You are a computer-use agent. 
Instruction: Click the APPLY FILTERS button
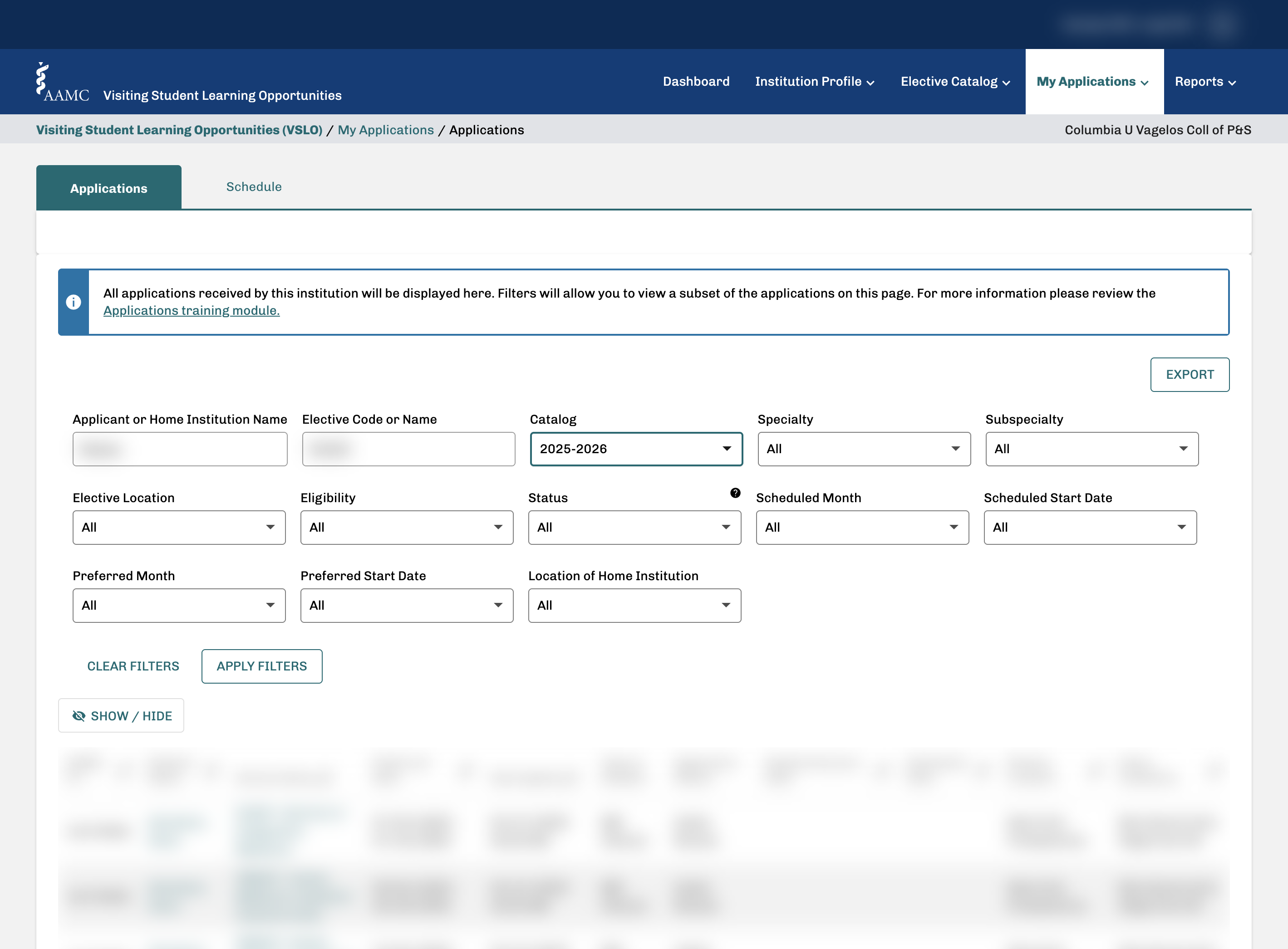coord(262,666)
